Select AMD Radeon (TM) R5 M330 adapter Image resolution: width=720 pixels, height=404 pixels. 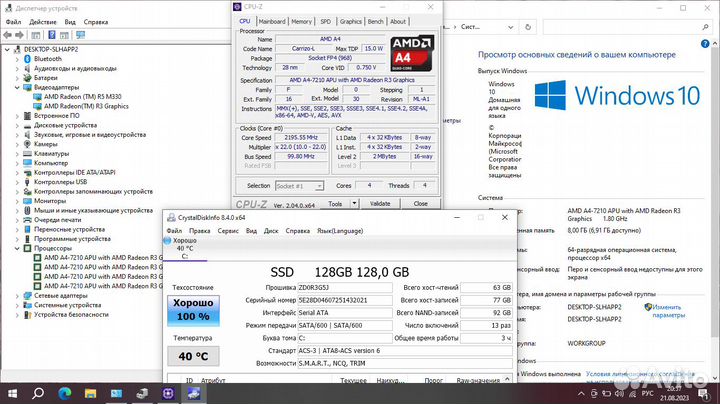[82, 96]
